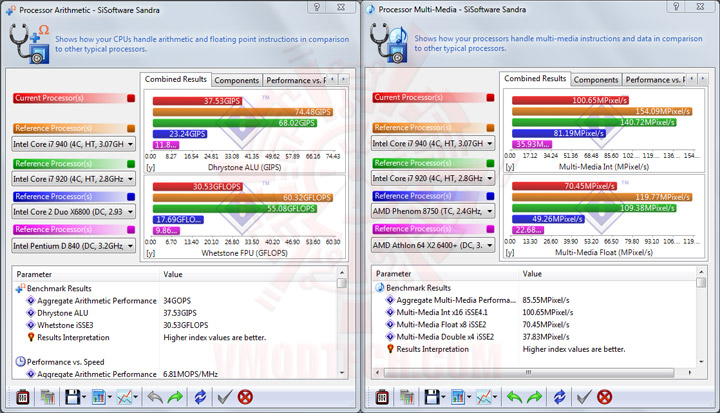The height and width of the screenshot is (413, 720).
Task: Open Intel Core i7 940 dropdown in Arithmetic window
Action: point(73,144)
